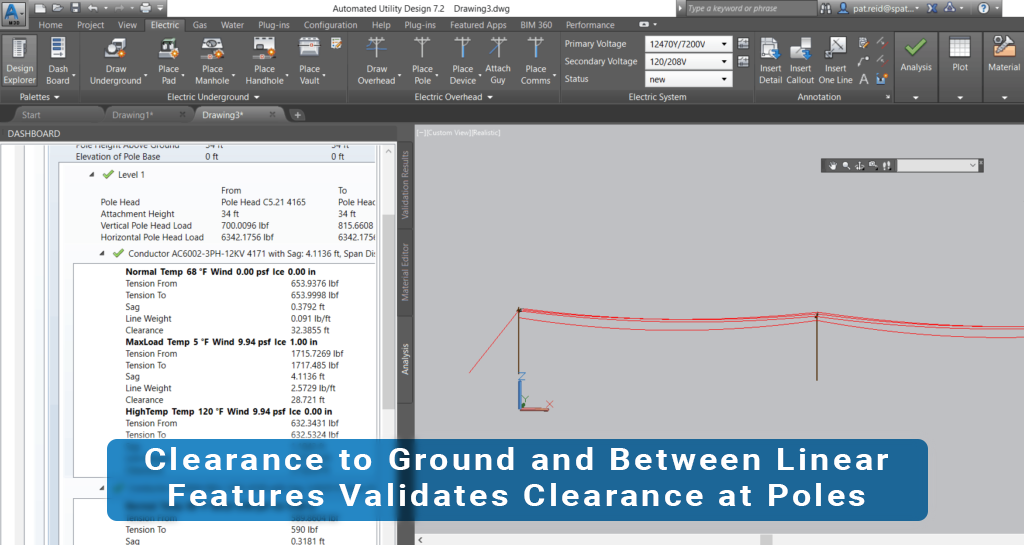1024x545 pixels.
Task: Open the Analysis side tab
Action: tap(405, 359)
